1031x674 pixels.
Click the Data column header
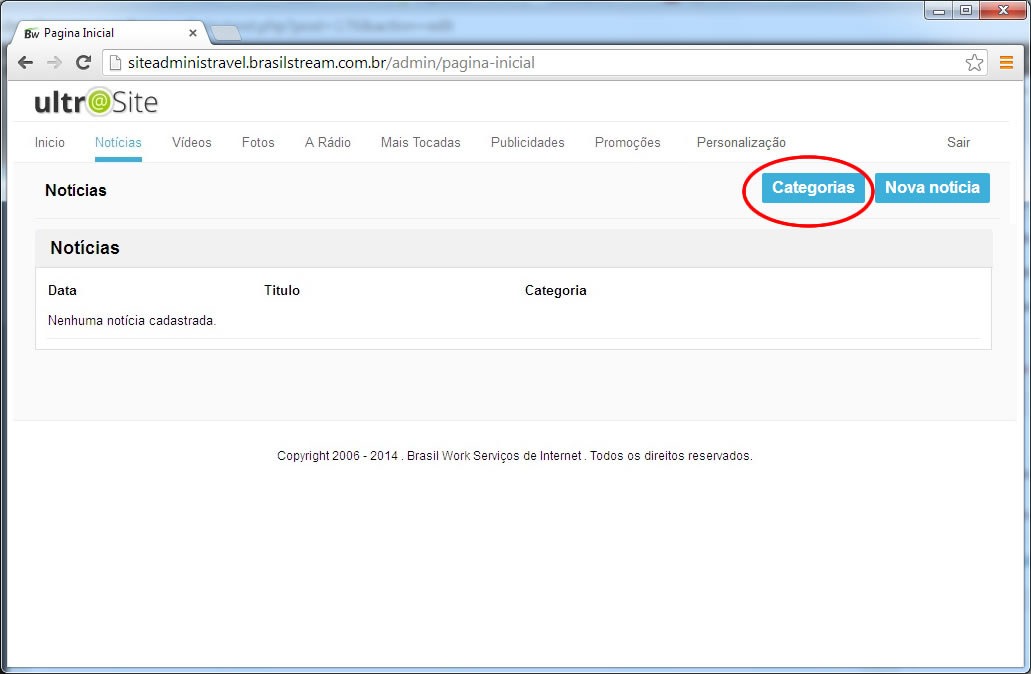pyautogui.click(x=62, y=291)
